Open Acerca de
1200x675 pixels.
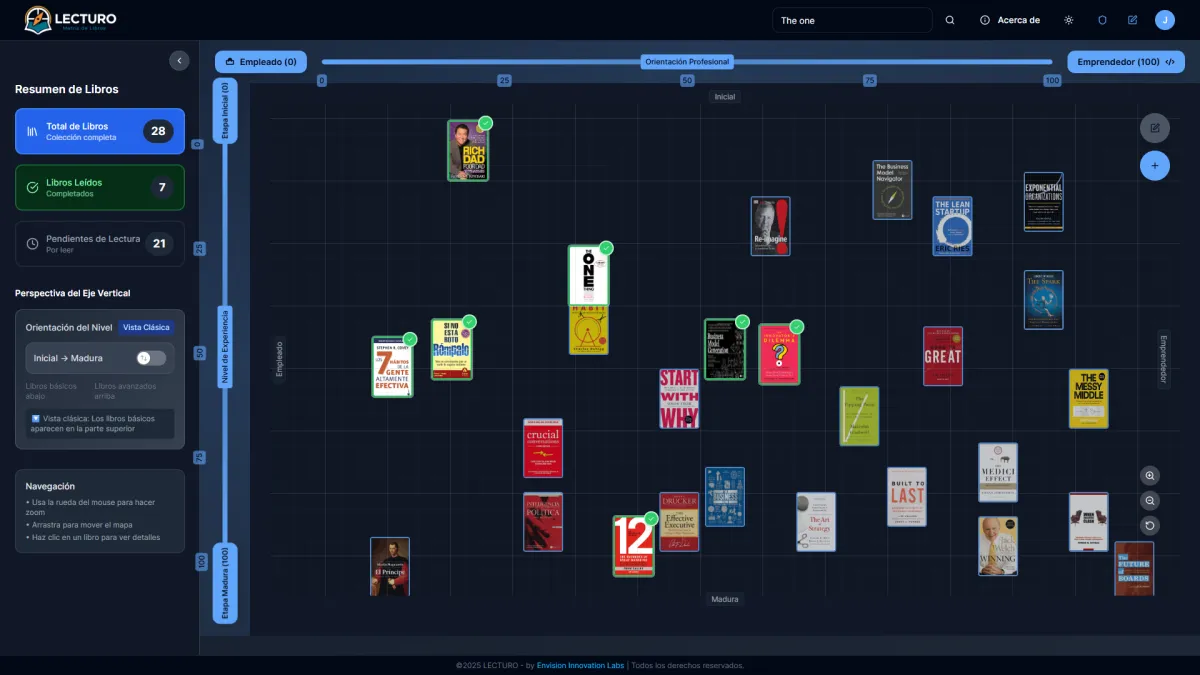pyautogui.click(x=1011, y=20)
